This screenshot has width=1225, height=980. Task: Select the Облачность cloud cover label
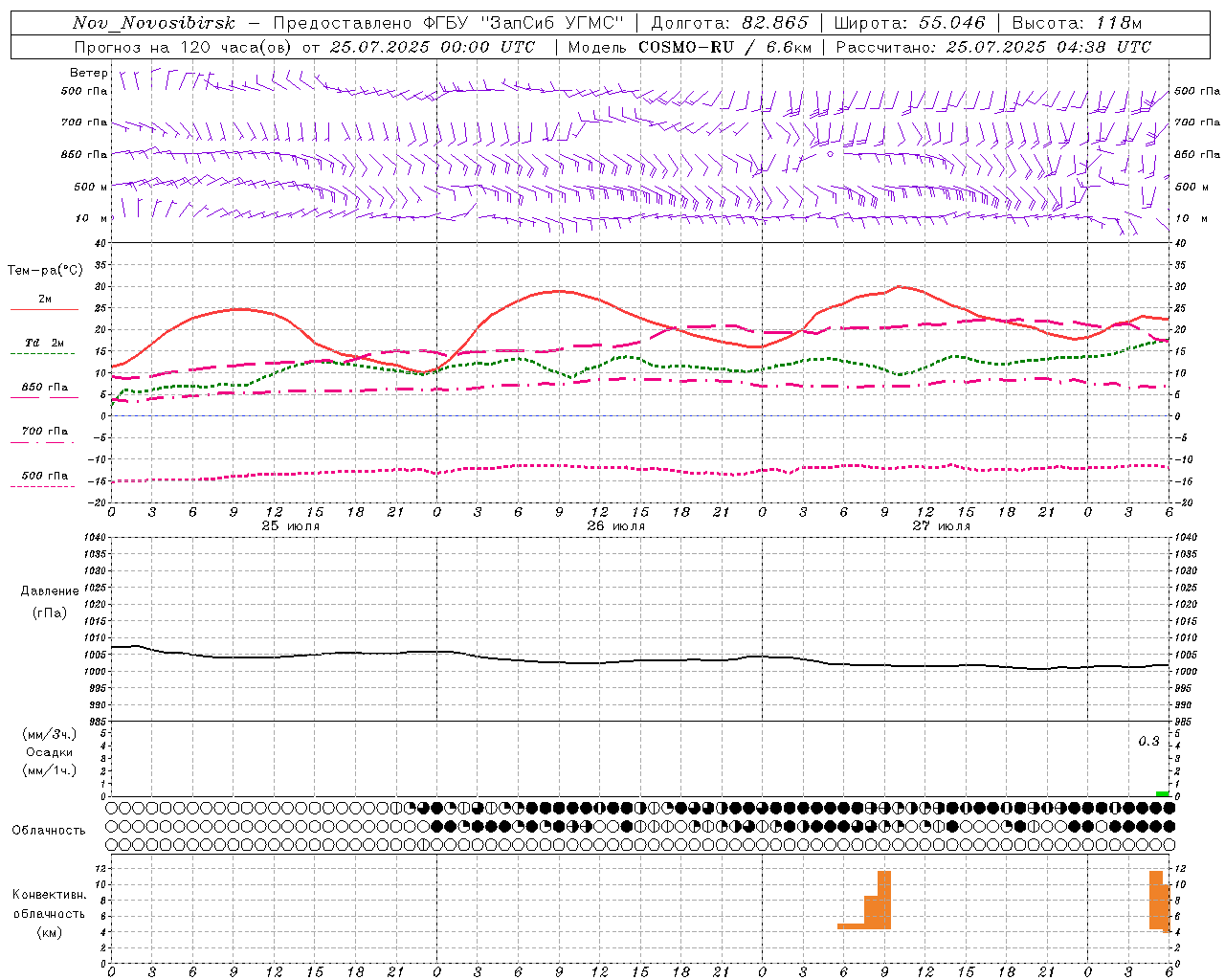click(49, 831)
